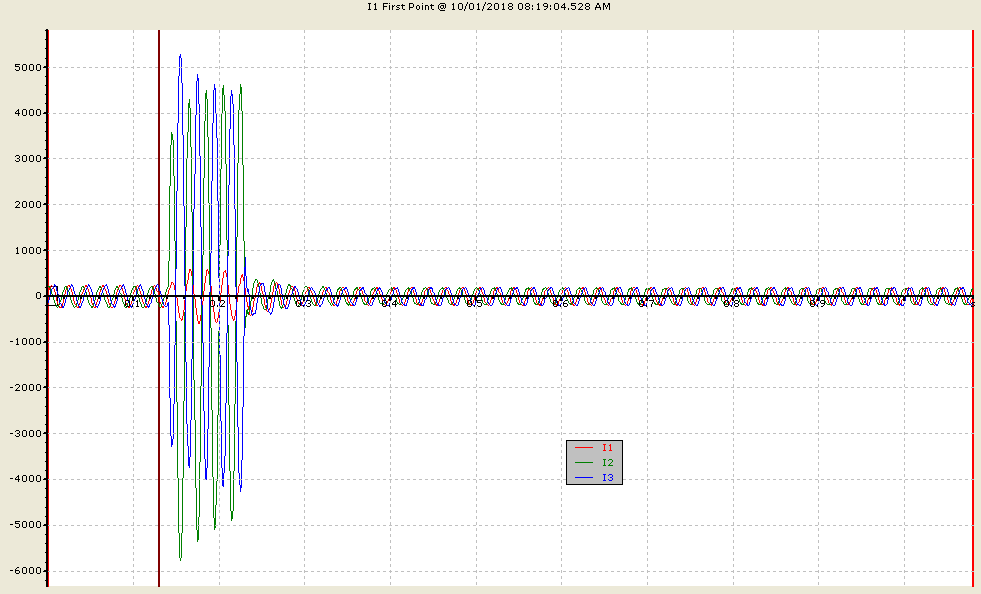Click the -5000 y-axis label
981x594 pixels.
[26, 525]
